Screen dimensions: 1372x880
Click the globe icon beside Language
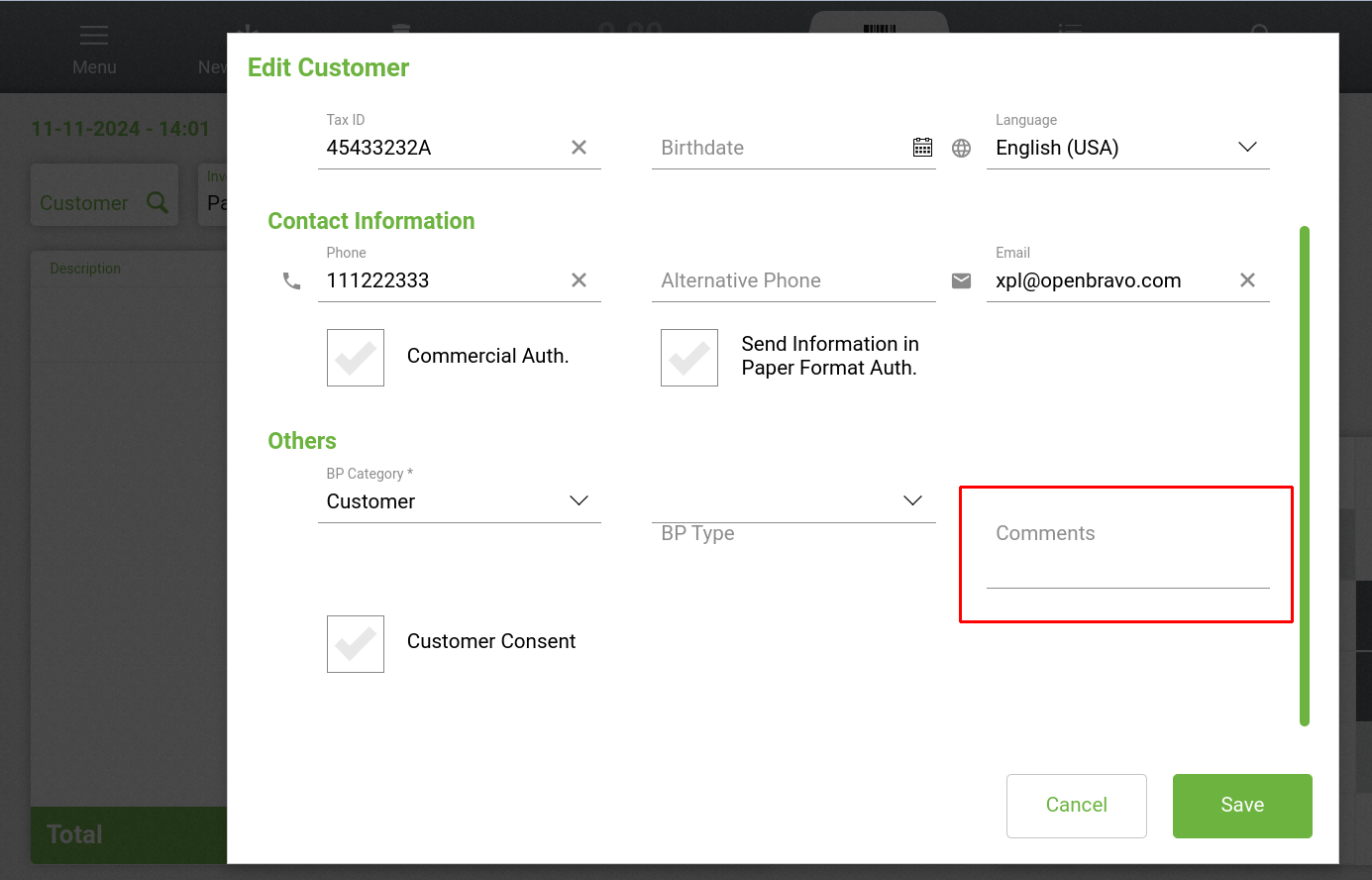click(961, 148)
